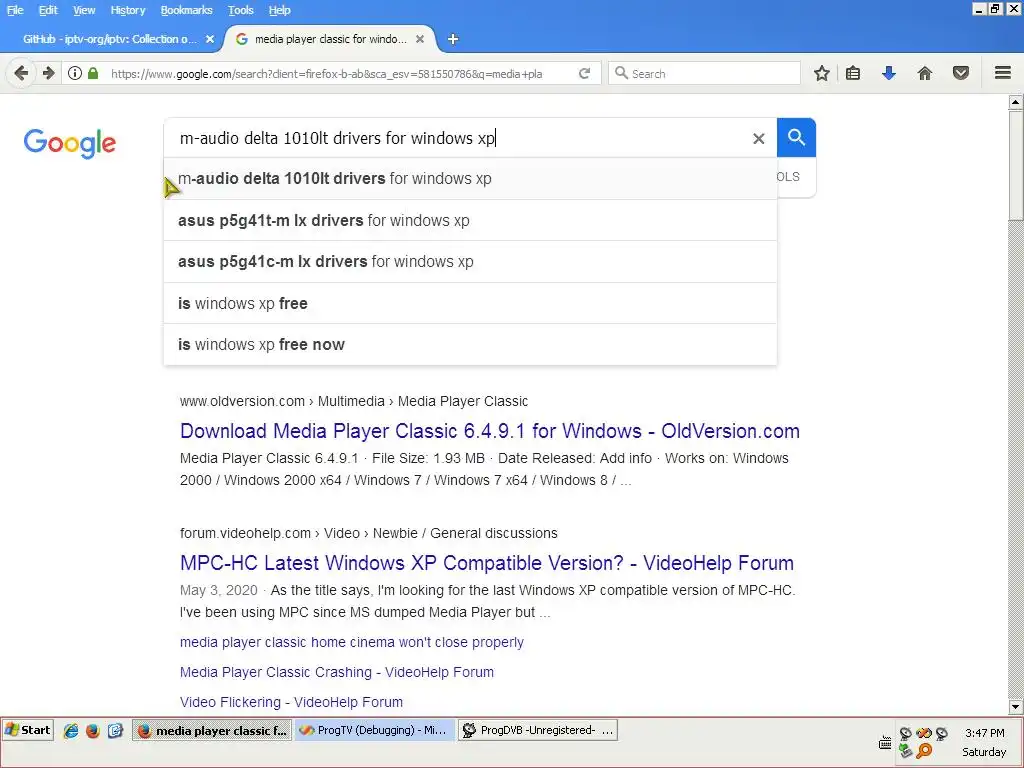Open MPC-HC Latest Windows XP Compatible Version result
This screenshot has width=1024, height=768.
coord(487,563)
